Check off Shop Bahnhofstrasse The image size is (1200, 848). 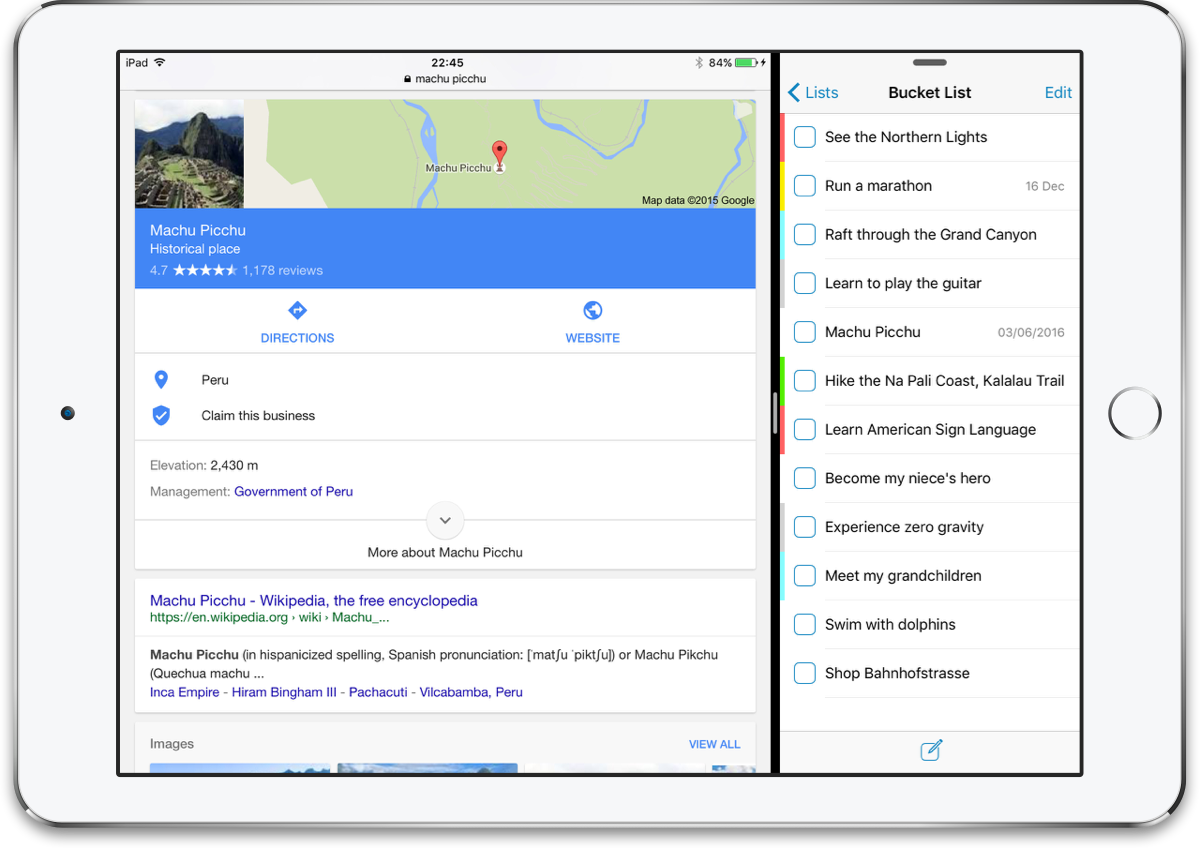tap(805, 673)
